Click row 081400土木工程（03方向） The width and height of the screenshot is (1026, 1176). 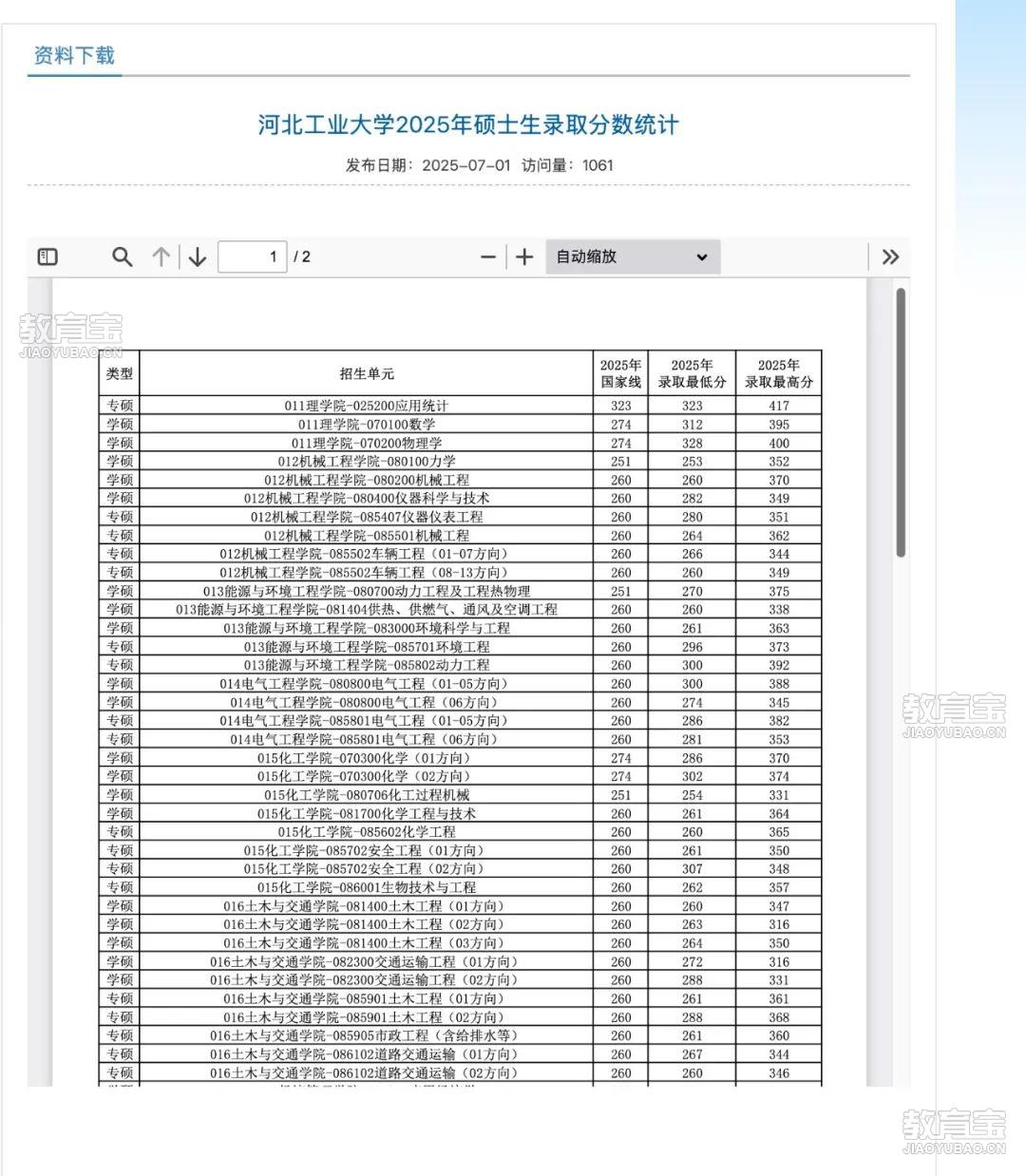(x=460, y=943)
